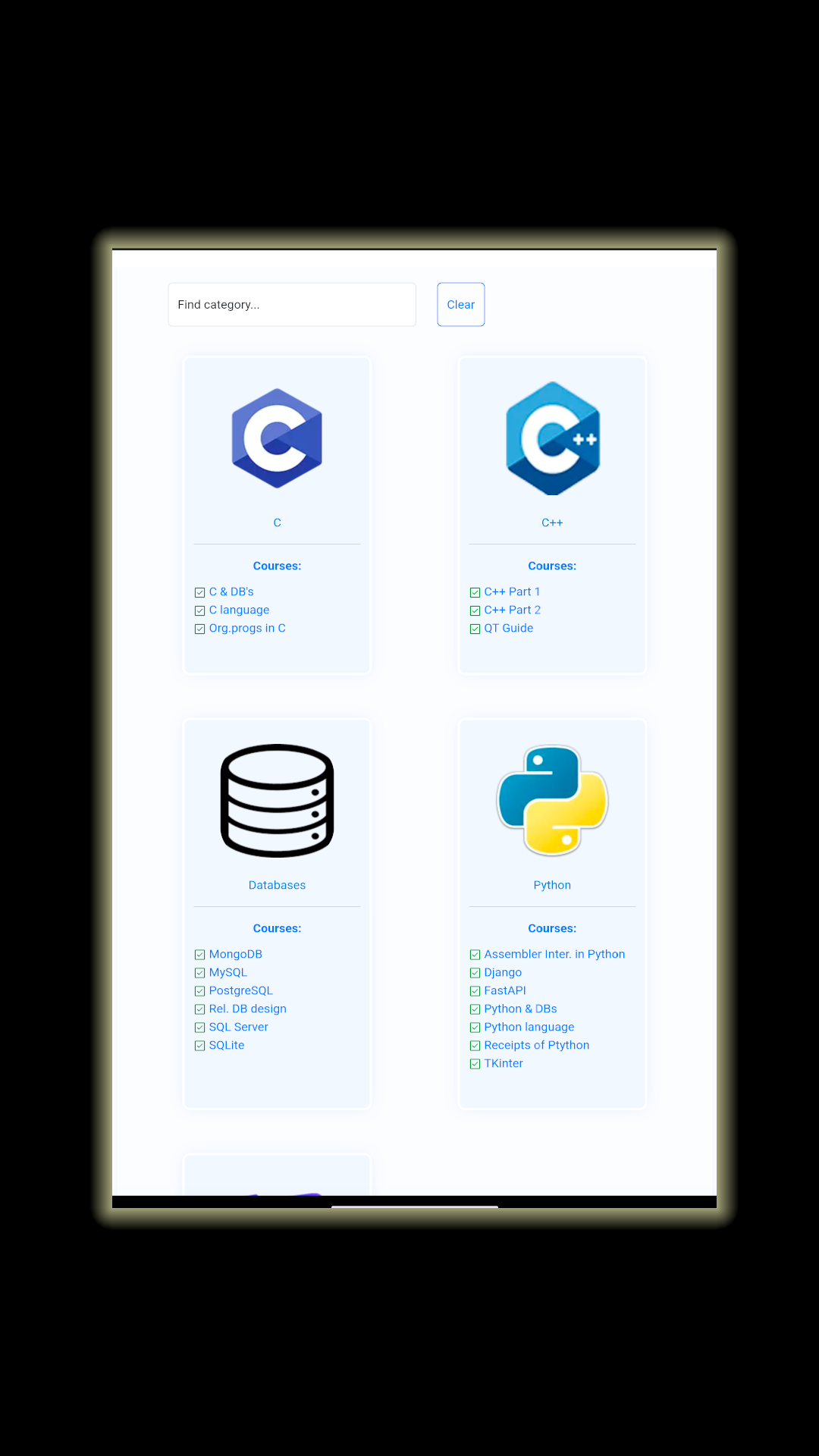Click the check icon beside Org.progs in C
The height and width of the screenshot is (1456, 819).
click(200, 629)
